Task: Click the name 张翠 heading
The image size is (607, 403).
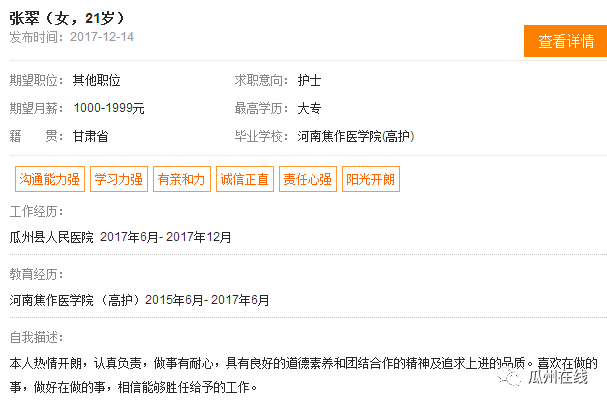Action: [x=24, y=18]
